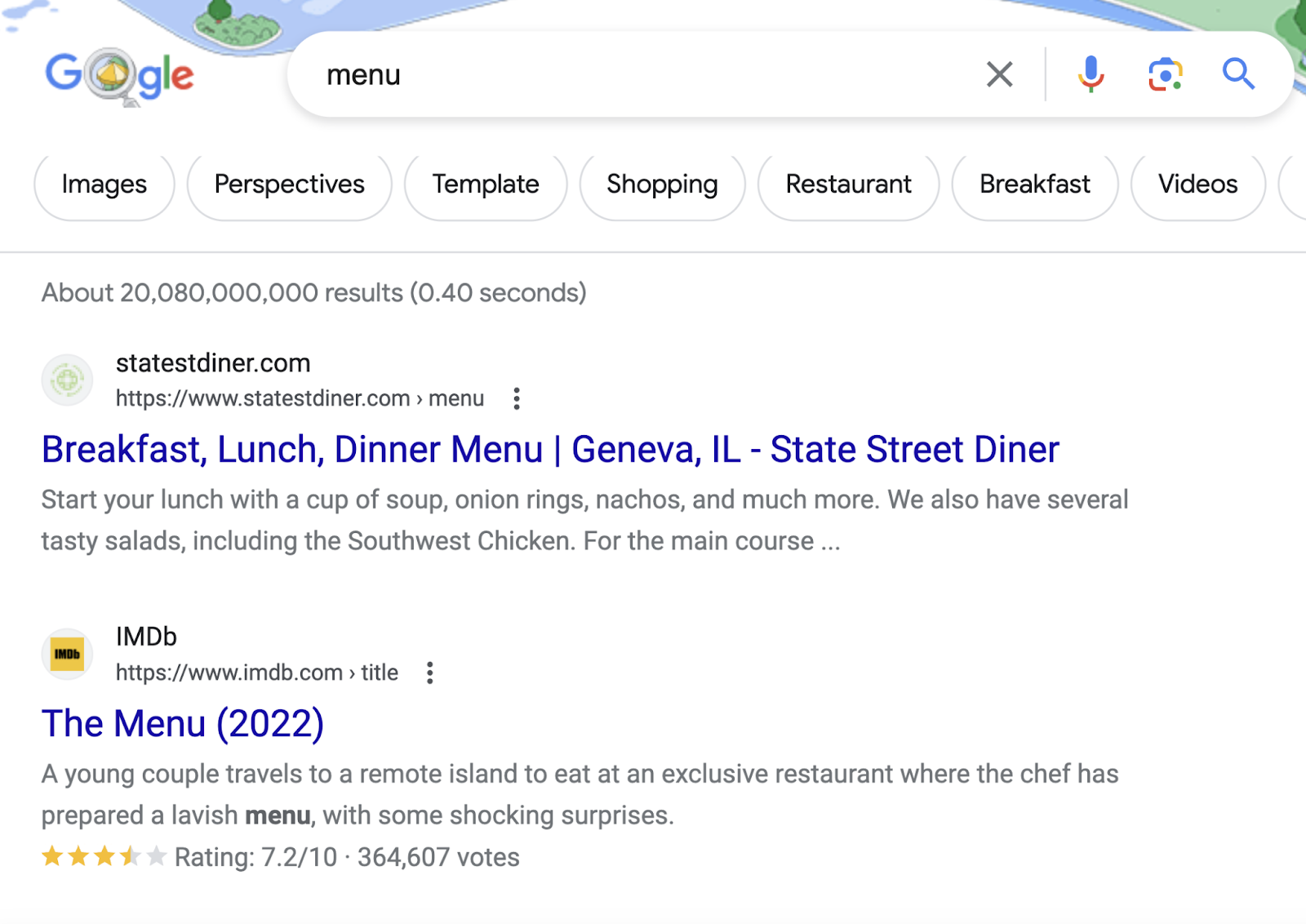
Task: Click the Restaurant filter chip
Action: click(x=848, y=184)
